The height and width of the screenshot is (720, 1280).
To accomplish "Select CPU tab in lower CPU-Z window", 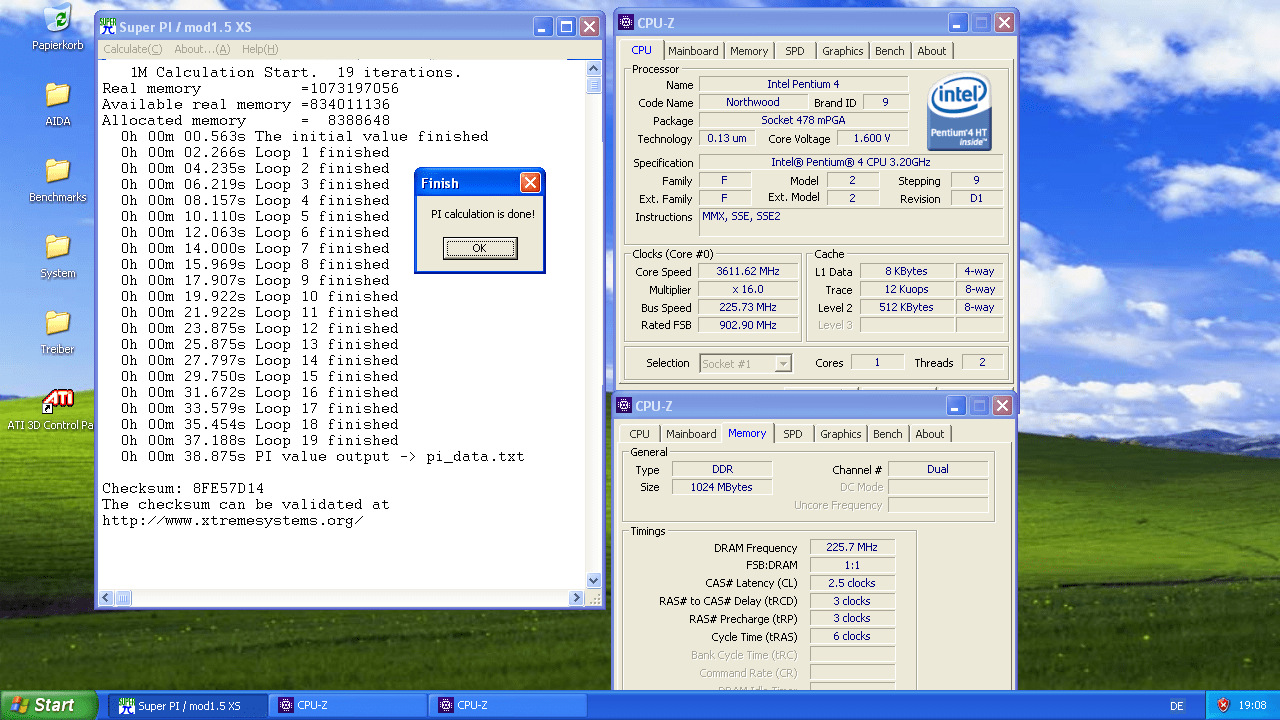I will tap(640, 434).
